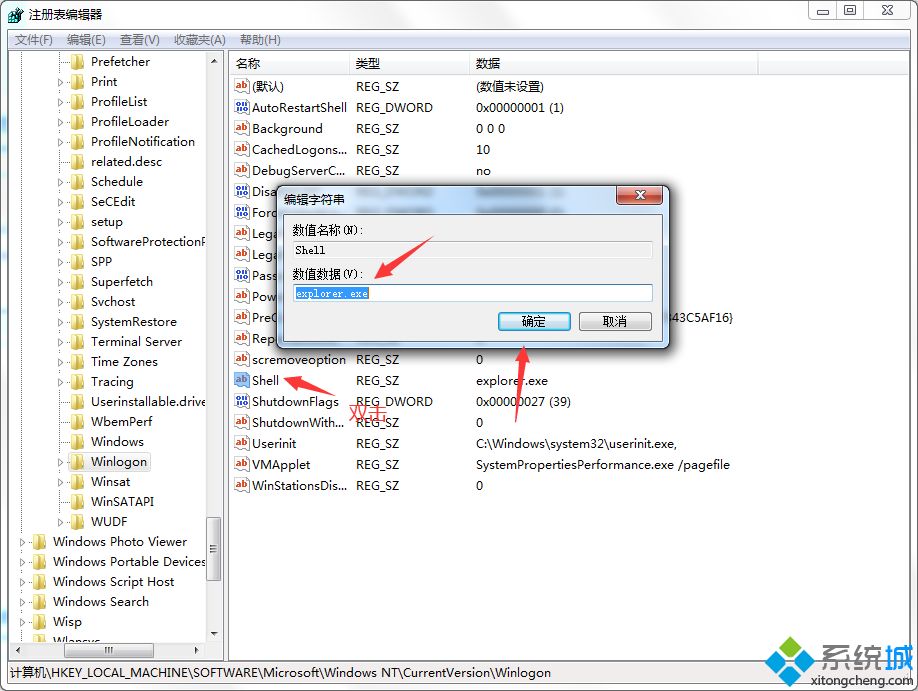Click the Schedule folder icon
The height and width of the screenshot is (691, 918).
[x=77, y=182]
